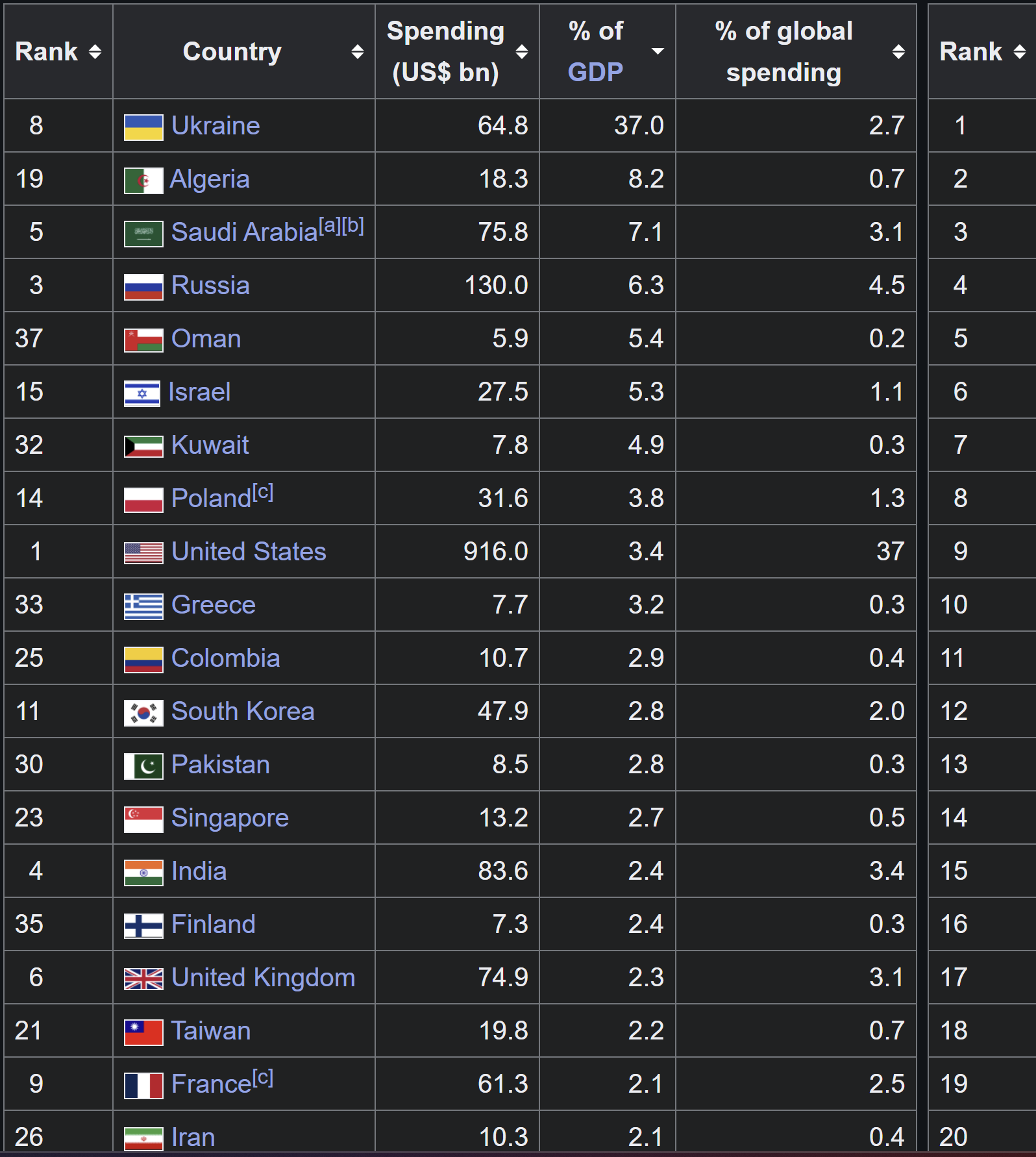The height and width of the screenshot is (1157, 1036).
Task: Click the Poland flag icon
Action: click(143, 500)
